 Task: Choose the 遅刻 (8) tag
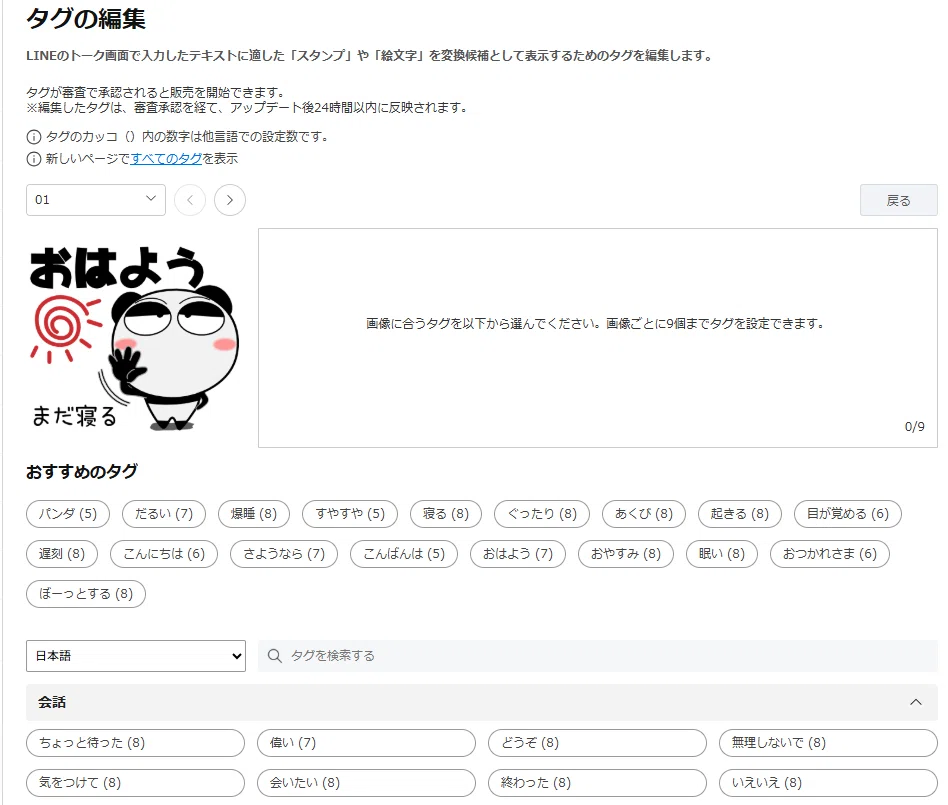pos(62,554)
